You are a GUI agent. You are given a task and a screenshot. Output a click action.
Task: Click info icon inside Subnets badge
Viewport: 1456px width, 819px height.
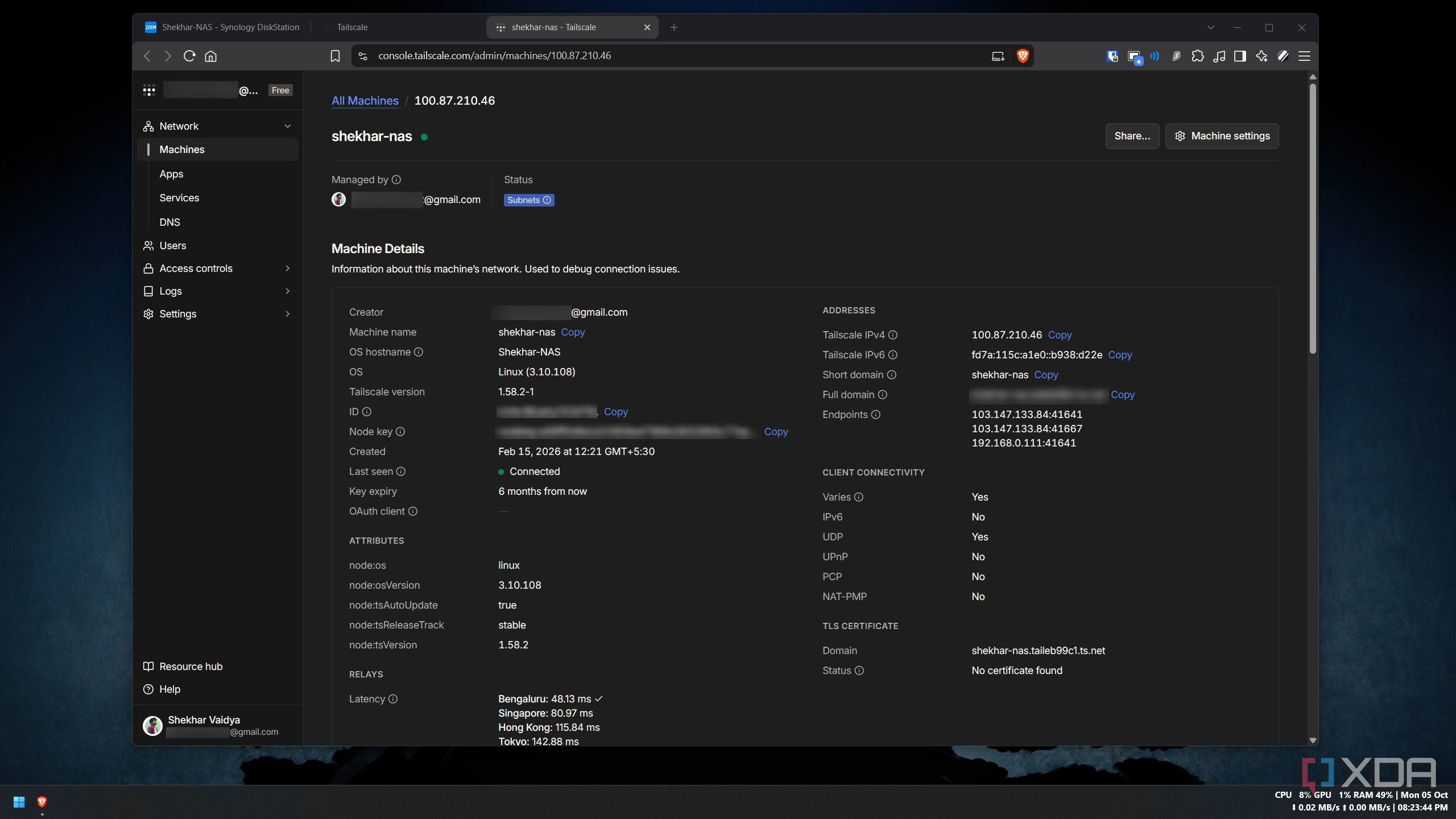point(547,200)
